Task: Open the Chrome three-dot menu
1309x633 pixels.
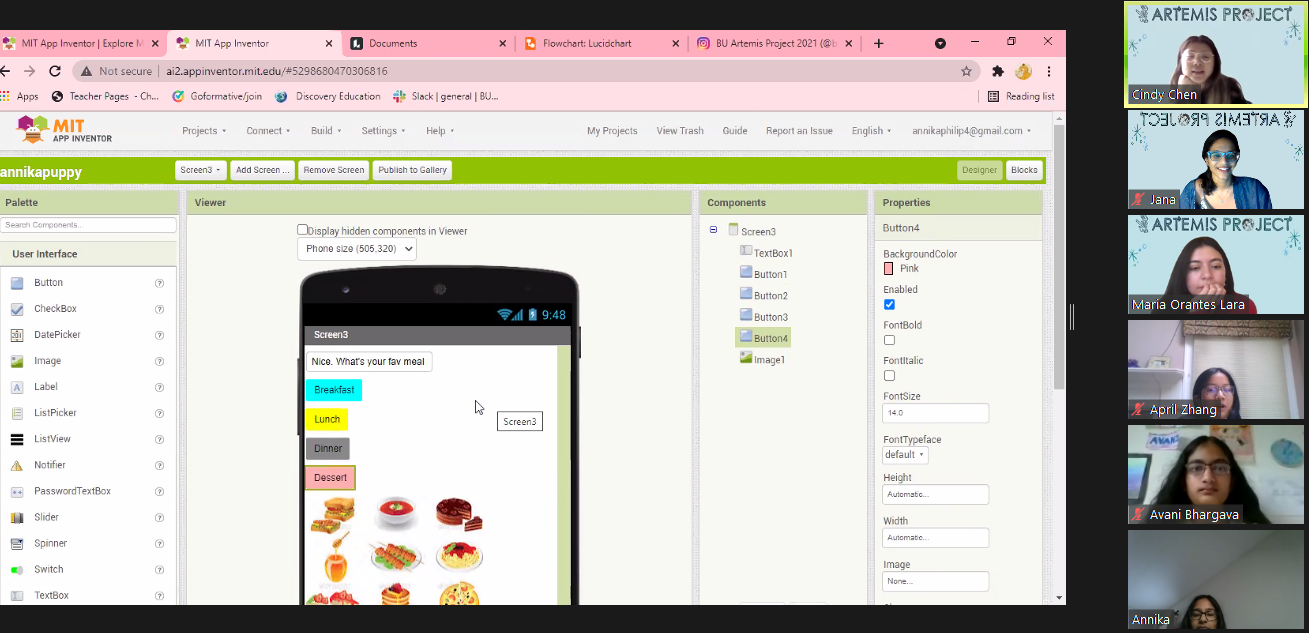Action: click(x=1048, y=71)
